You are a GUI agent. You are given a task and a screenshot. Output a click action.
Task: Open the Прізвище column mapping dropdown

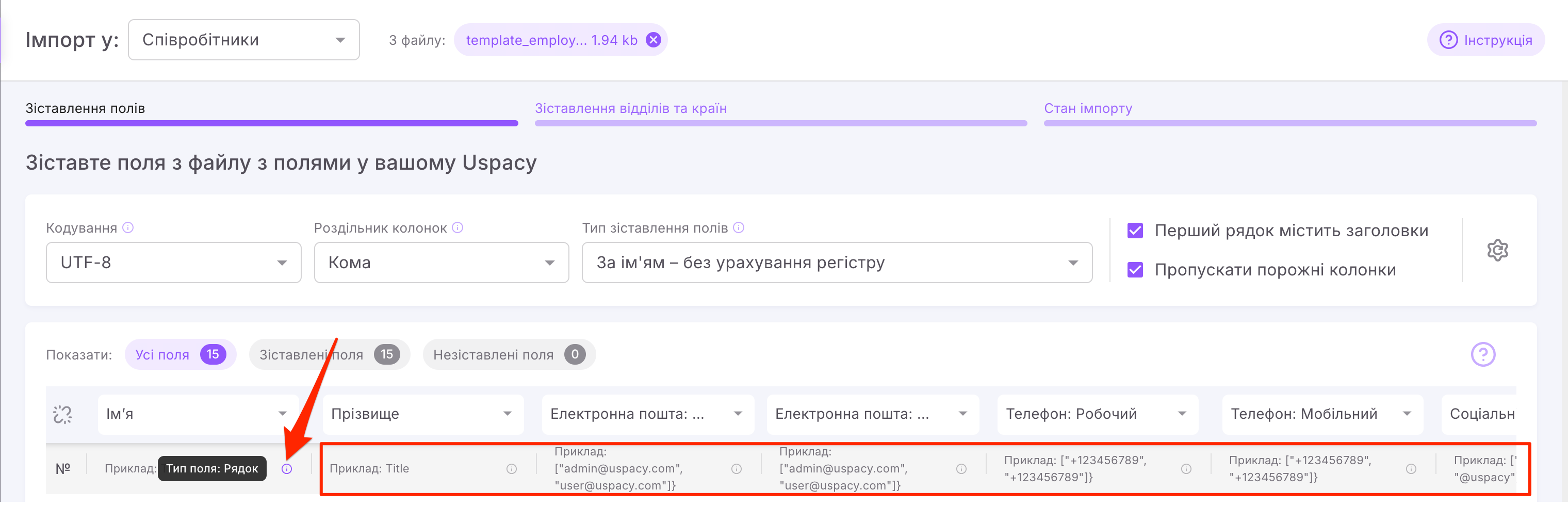click(422, 415)
